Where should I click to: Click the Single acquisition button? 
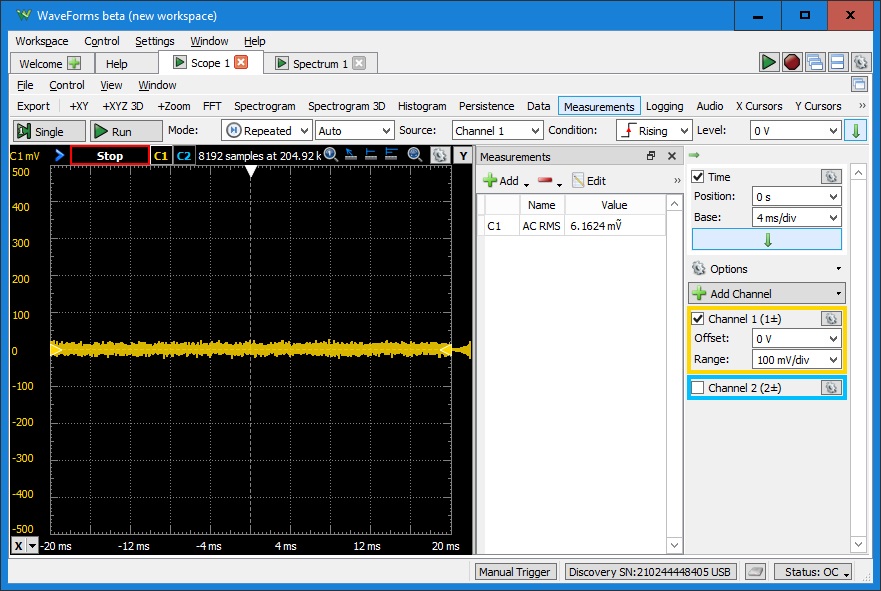point(41,131)
